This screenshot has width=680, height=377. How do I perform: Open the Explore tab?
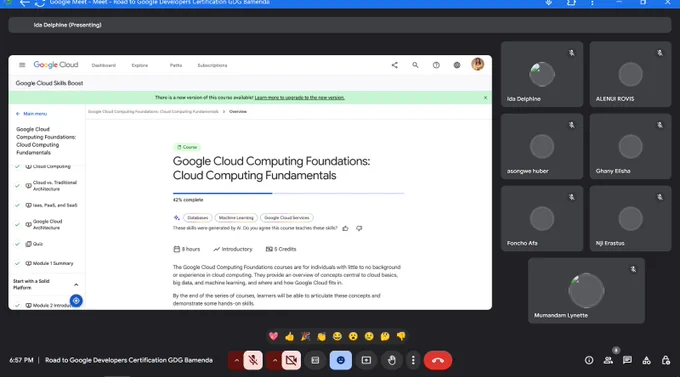[x=140, y=66]
